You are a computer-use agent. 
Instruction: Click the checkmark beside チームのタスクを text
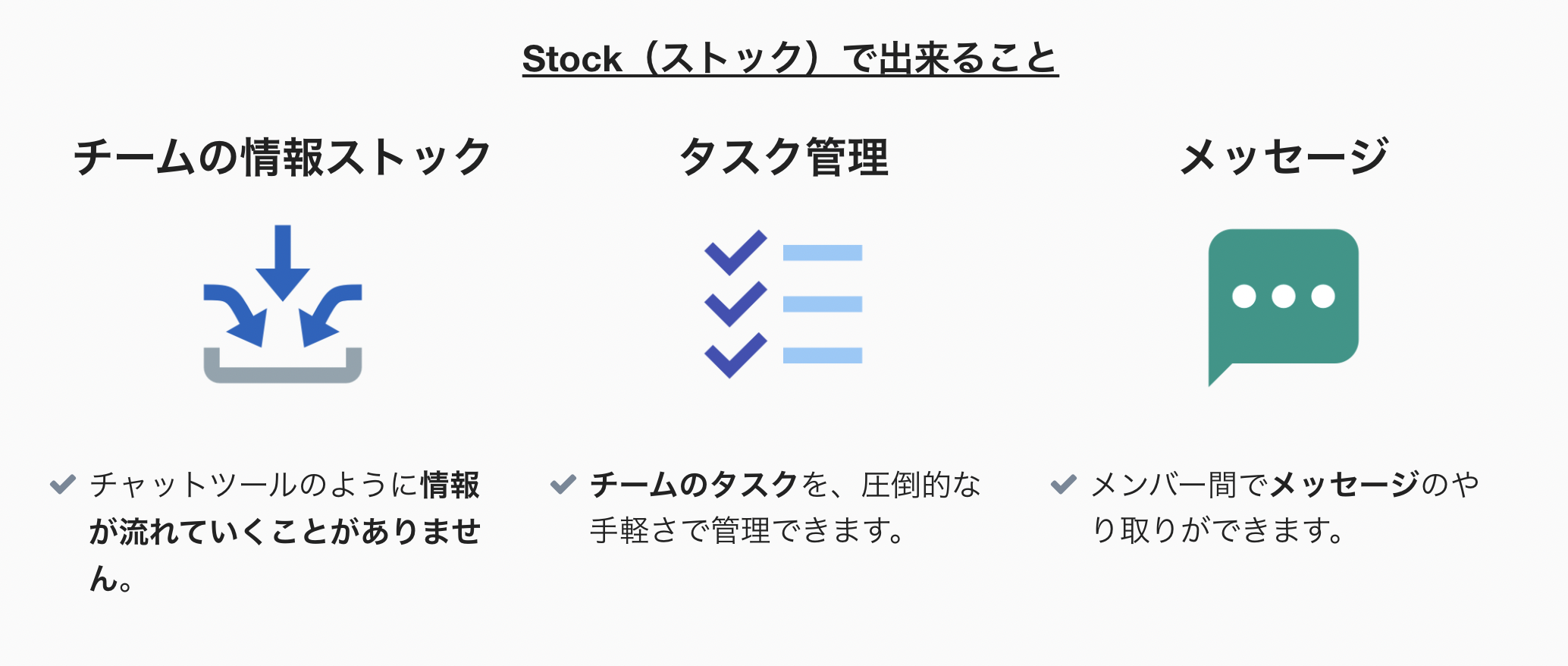point(563,484)
